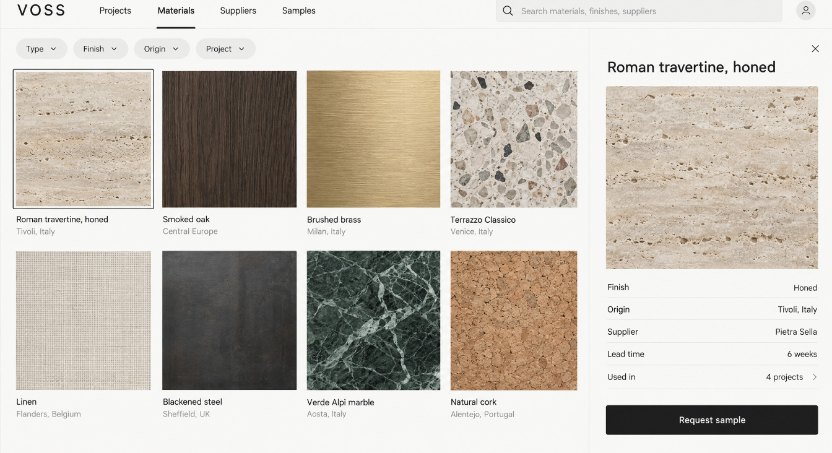Screen dimensions: 832x453
Task: Expand Used in row chevron arrow
Action: (814, 377)
